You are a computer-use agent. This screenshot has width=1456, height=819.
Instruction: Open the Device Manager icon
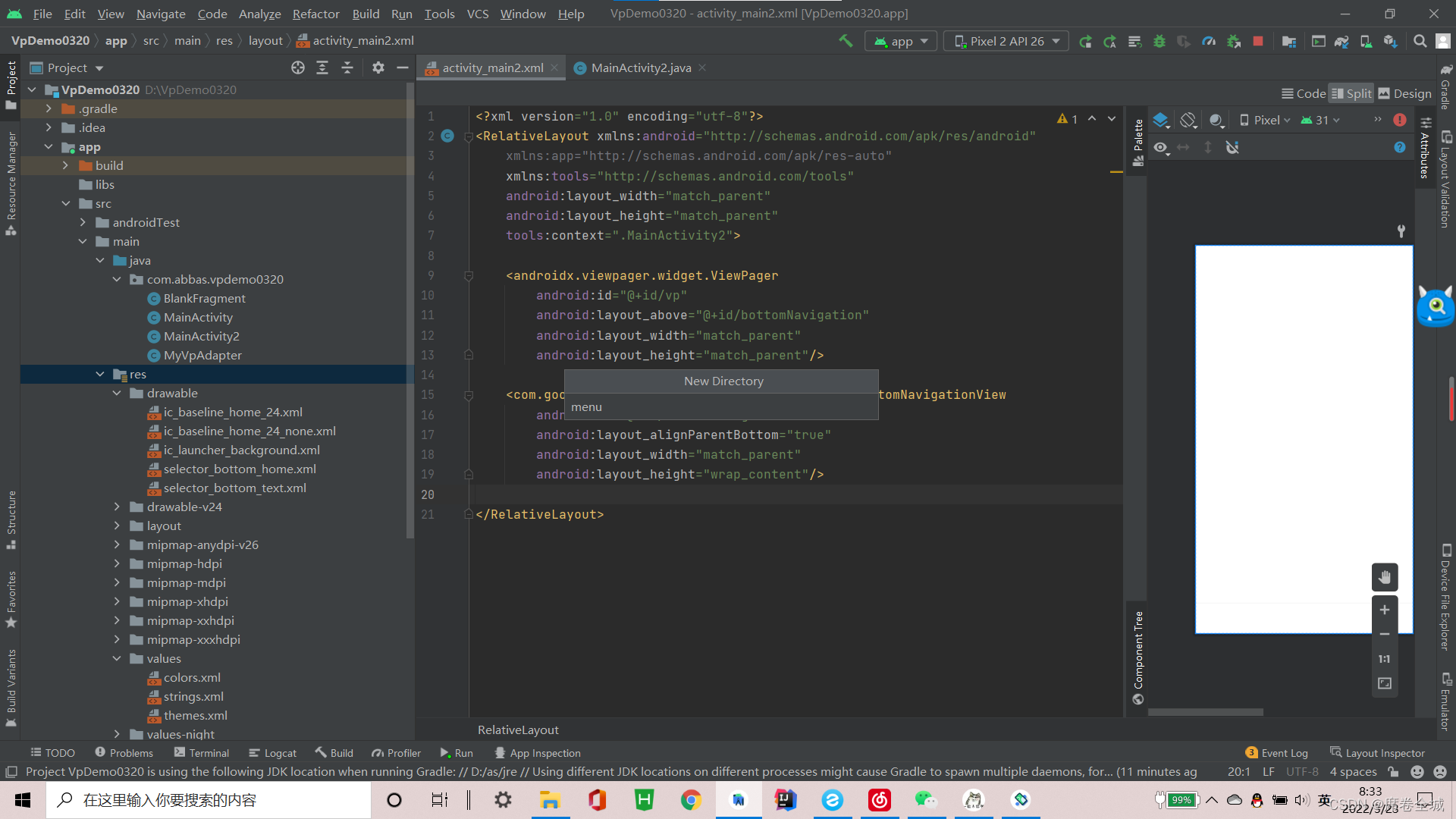pos(1366,41)
